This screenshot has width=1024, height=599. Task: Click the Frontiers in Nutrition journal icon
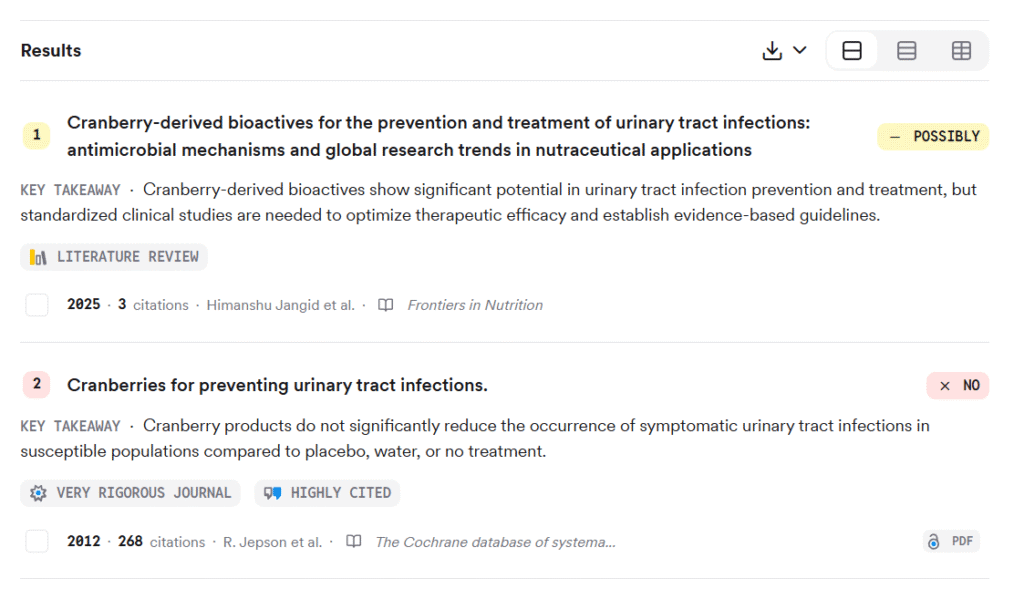[385, 305]
